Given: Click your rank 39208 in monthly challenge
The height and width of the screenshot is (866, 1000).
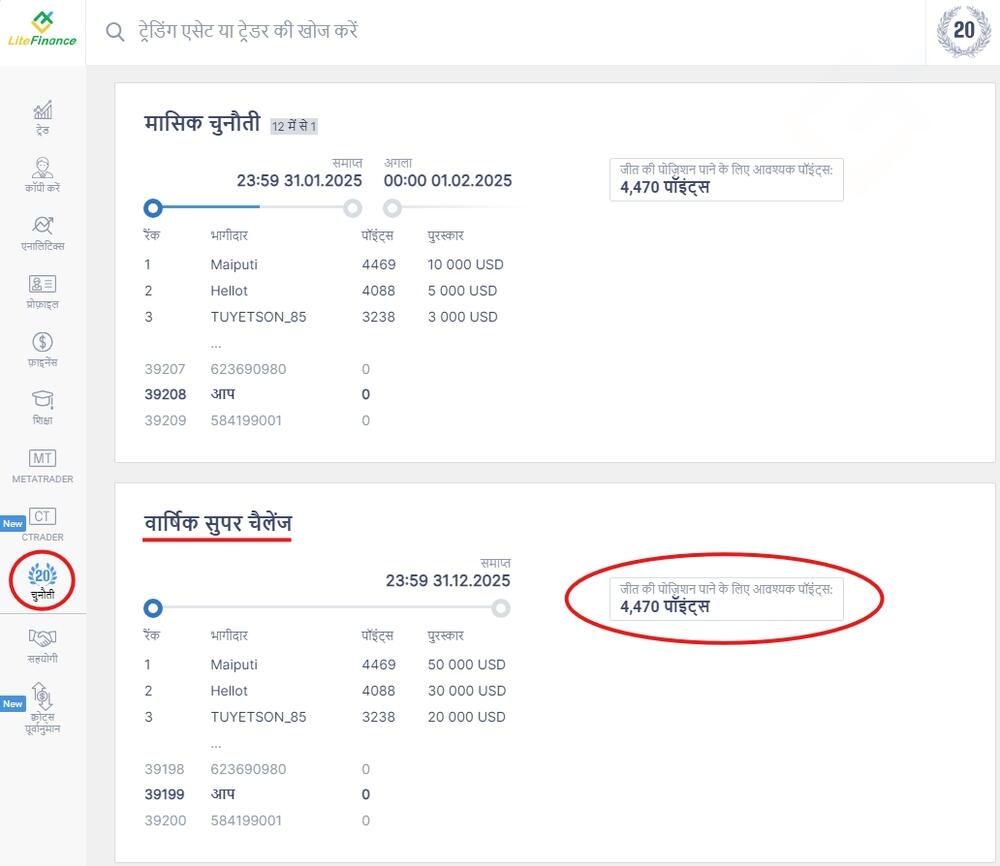Looking at the screenshot, I should click(165, 395).
